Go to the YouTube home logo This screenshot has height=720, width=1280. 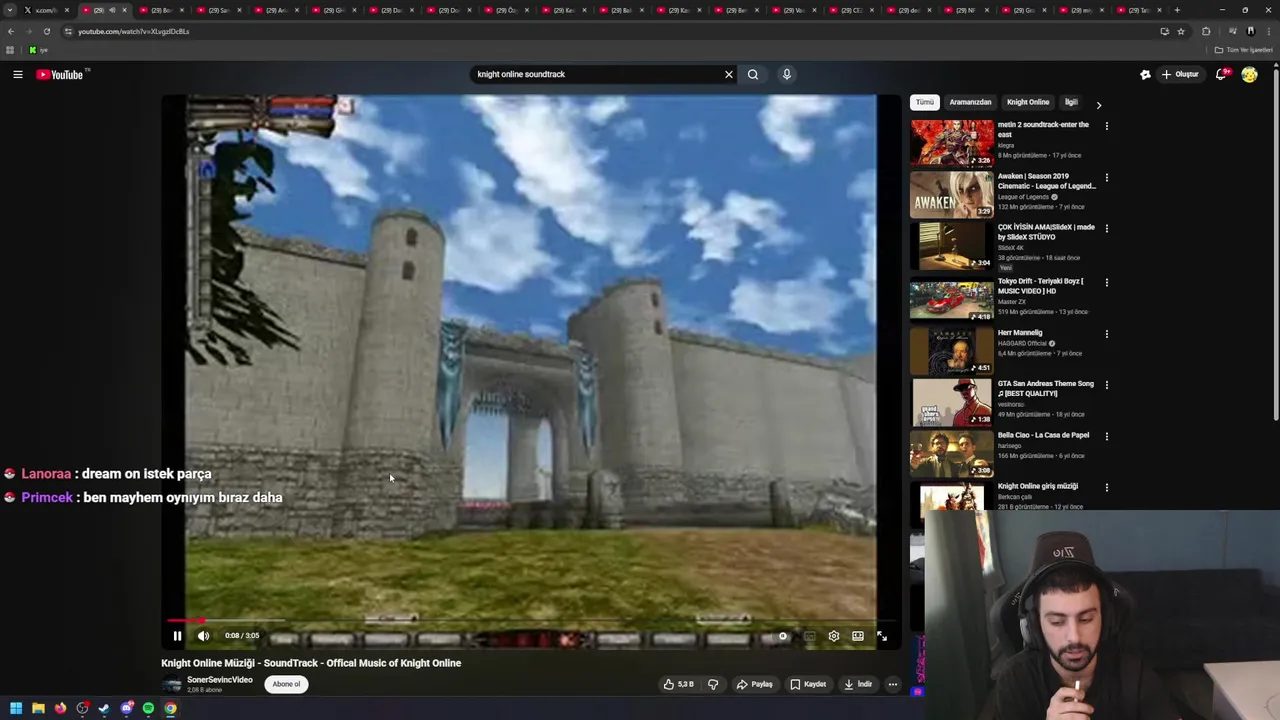point(60,74)
